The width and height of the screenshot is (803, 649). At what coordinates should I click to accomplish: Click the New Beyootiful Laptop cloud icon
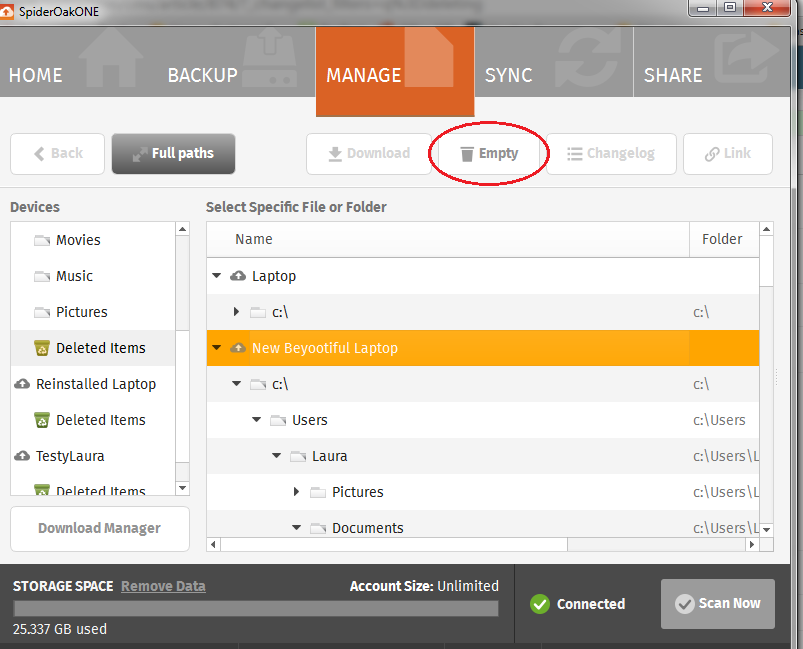point(238,348)
